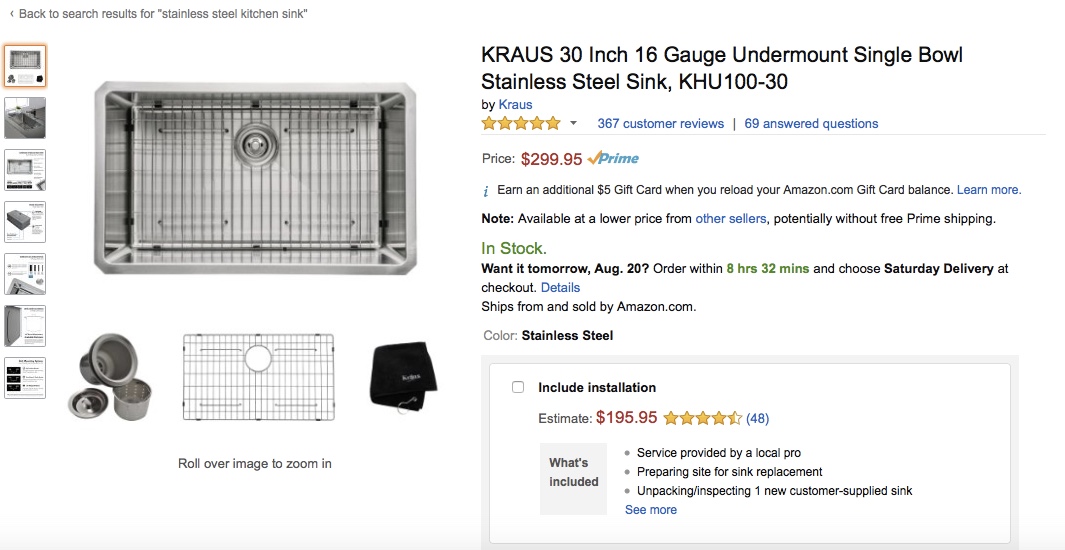View 69 answered questions
1065x550 pixels.
pos(811,124)
